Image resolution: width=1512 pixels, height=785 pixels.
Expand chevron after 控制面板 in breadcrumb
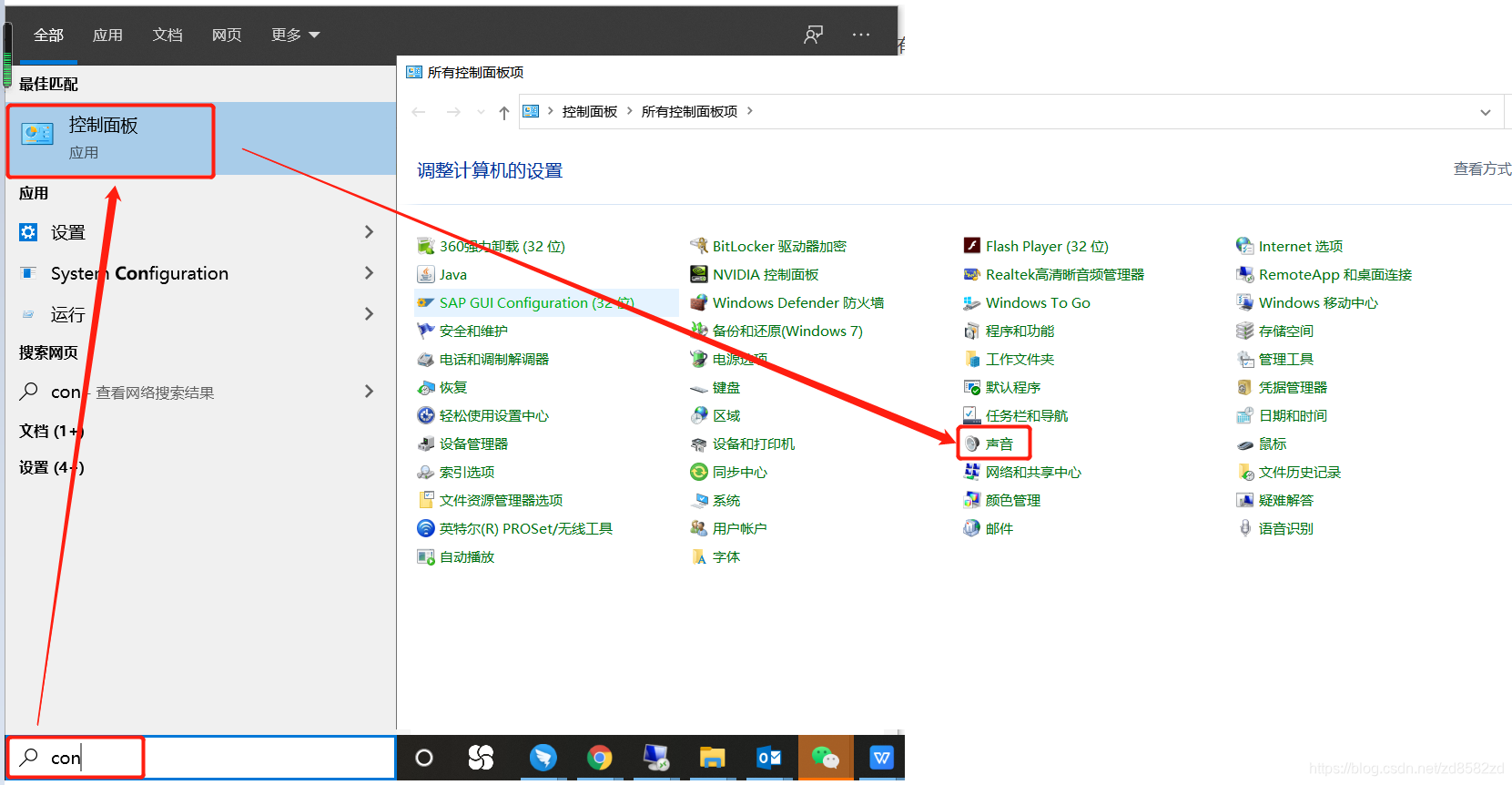coord(629,111)
